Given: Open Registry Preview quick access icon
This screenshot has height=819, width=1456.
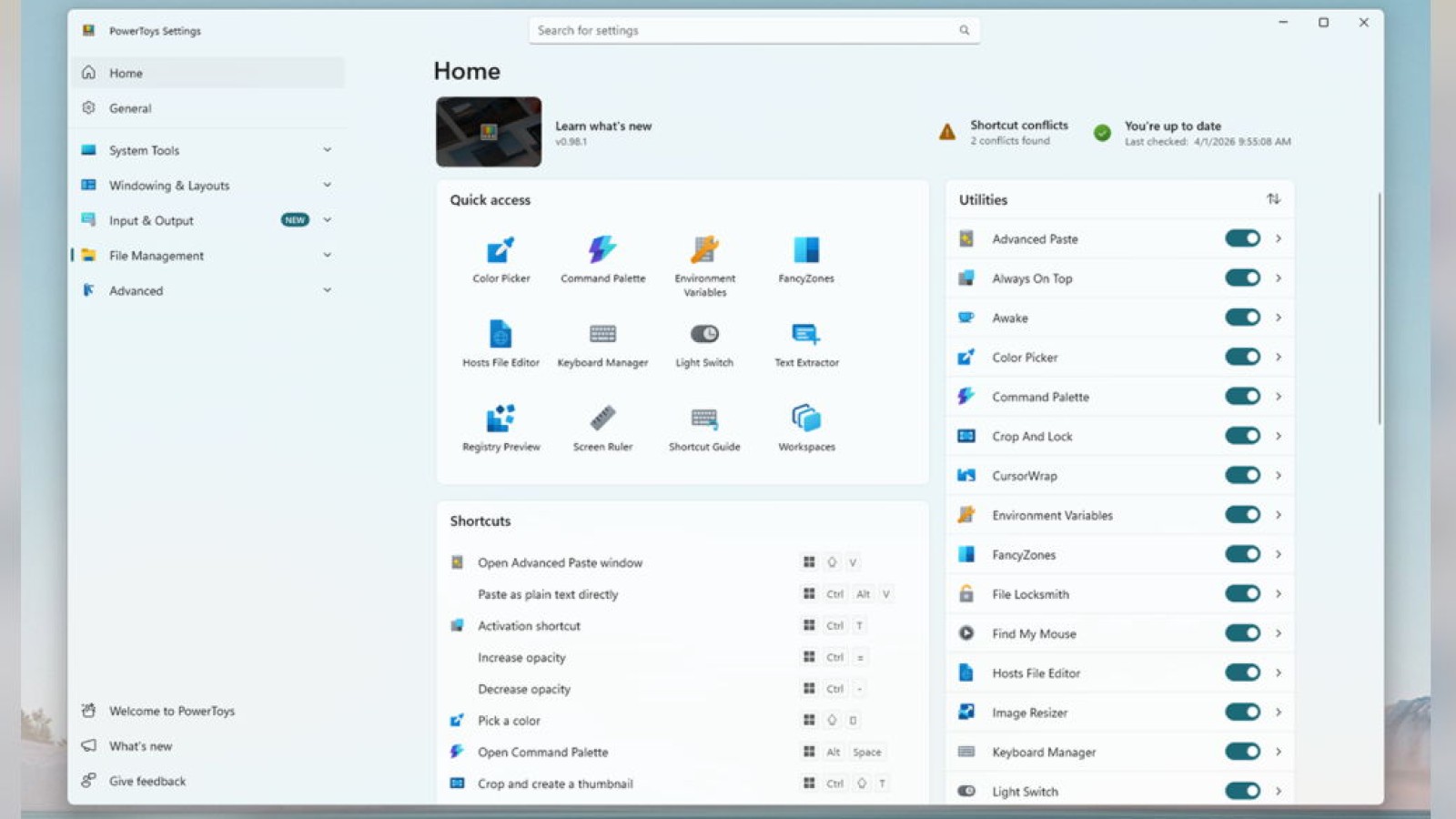Looking at the screenshot, I should coord(500,428).
